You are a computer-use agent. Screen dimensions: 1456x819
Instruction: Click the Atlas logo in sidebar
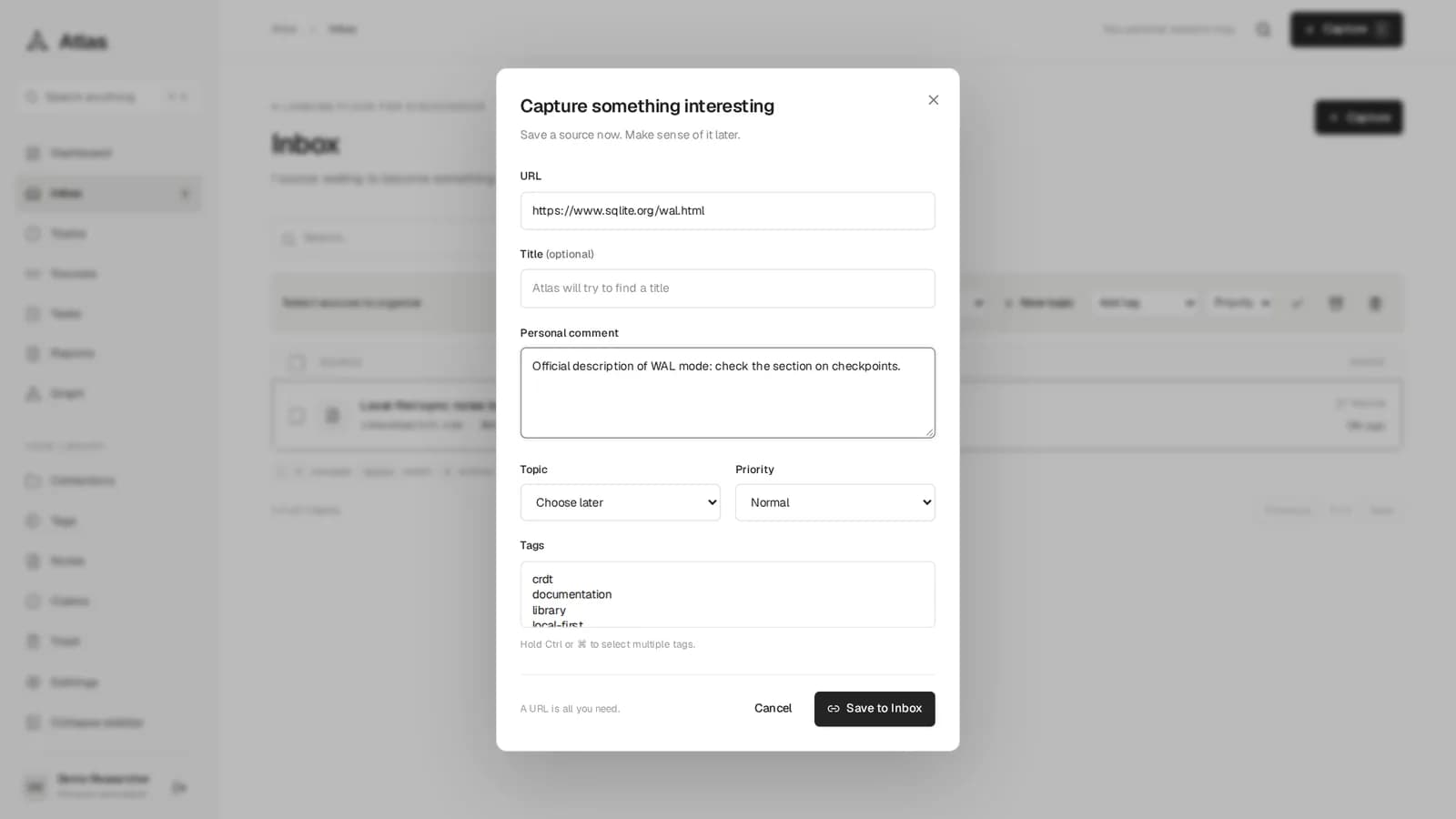pos(66,41)
